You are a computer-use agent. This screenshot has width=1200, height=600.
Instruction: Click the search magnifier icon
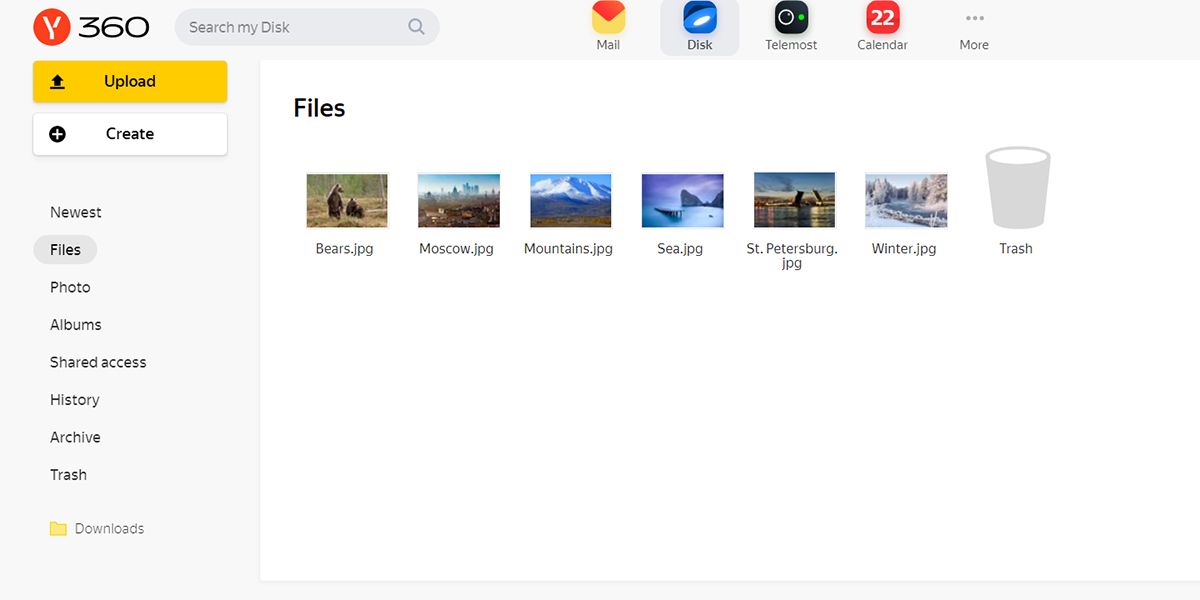click(x=417, y=27)
